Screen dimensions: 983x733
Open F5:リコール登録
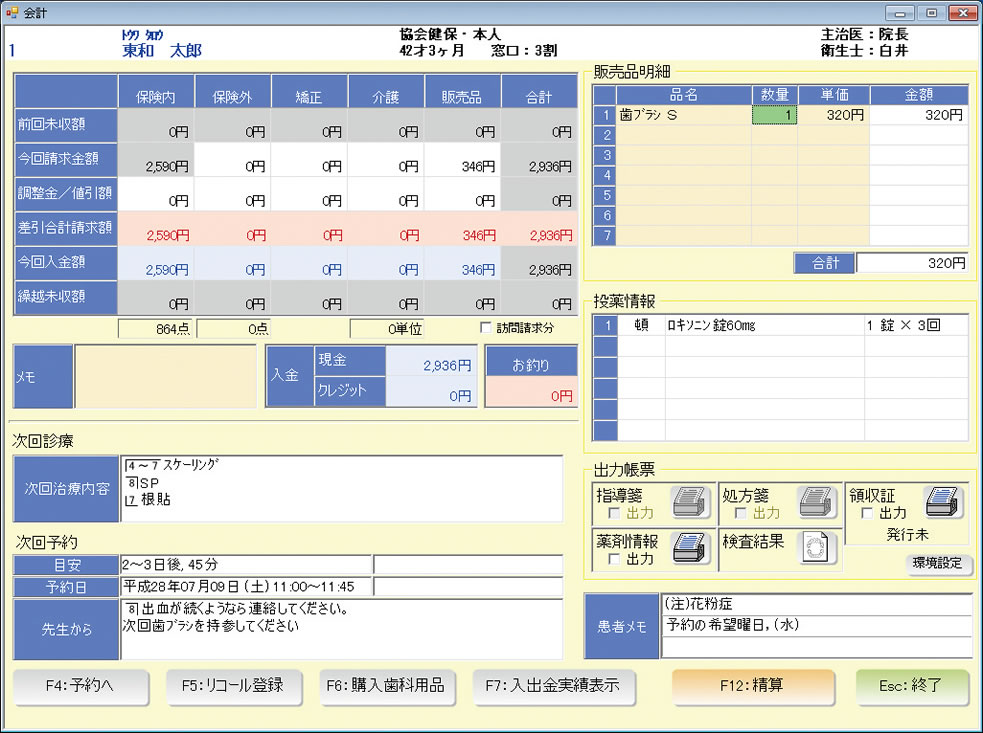pyautogui.click(x=232, y=686)
